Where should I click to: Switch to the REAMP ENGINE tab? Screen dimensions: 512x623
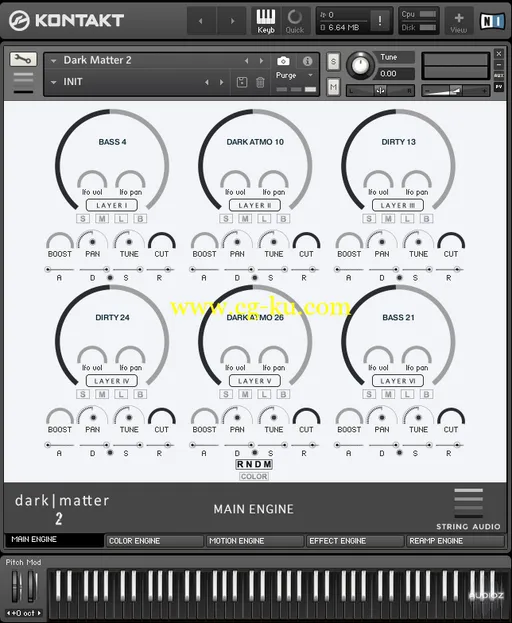[455, 541]
